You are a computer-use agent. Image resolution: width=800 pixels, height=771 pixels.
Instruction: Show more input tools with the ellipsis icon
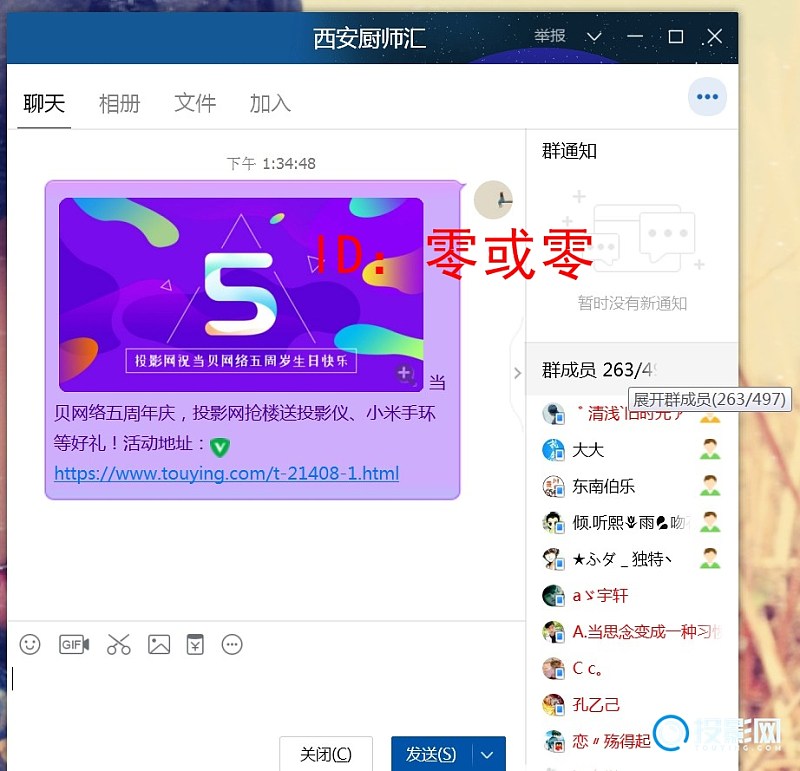tap(232, 644)
